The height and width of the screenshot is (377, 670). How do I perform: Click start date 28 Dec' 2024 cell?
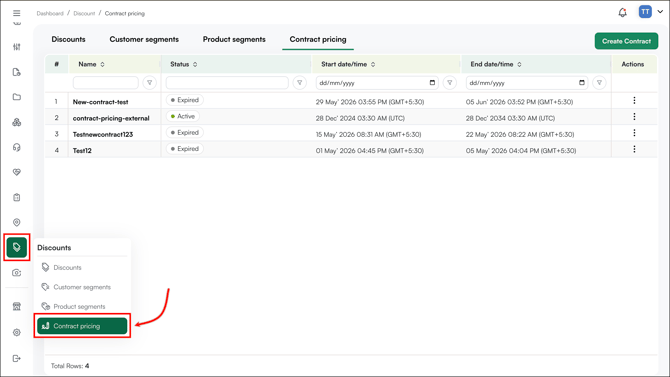[360, 118]
